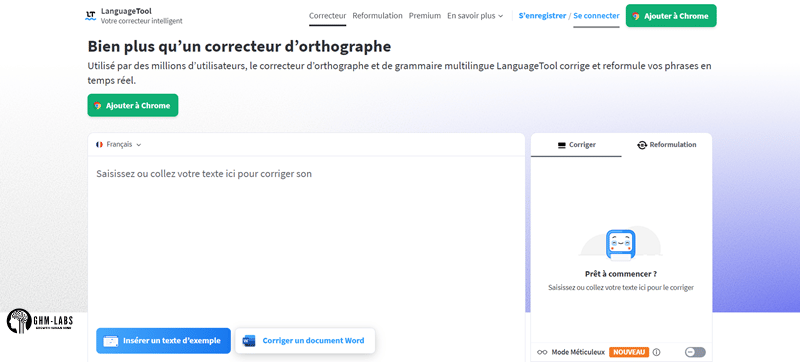Click the header Ajouter à Chrome button
This screenshot has height=362, width=800.
coord(671,16)
